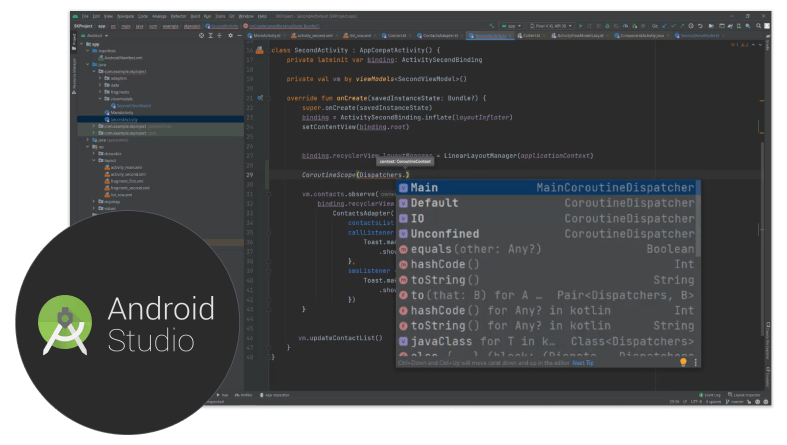The height and width of the screenshot is (445, 787).
Task: Open the Build menu
Action: point(195,16)
